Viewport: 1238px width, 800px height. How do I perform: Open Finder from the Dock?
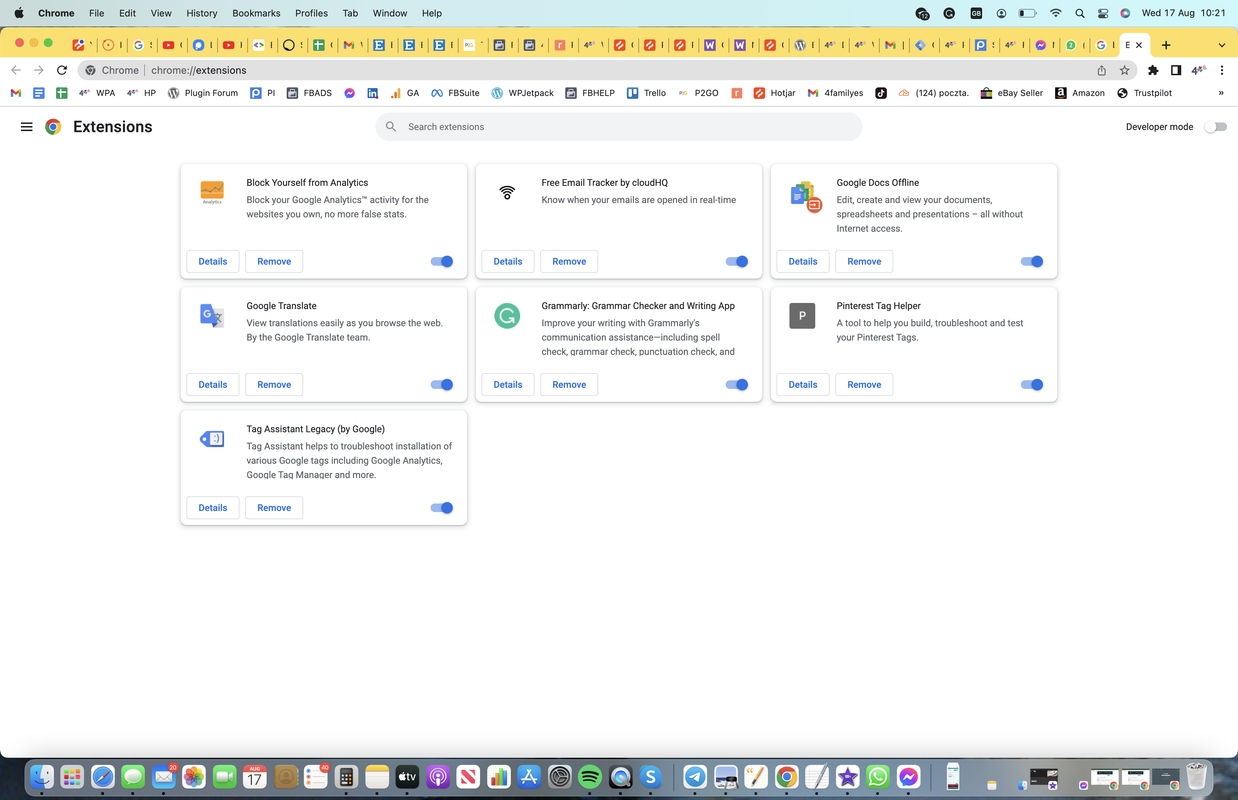pos(41,776)
